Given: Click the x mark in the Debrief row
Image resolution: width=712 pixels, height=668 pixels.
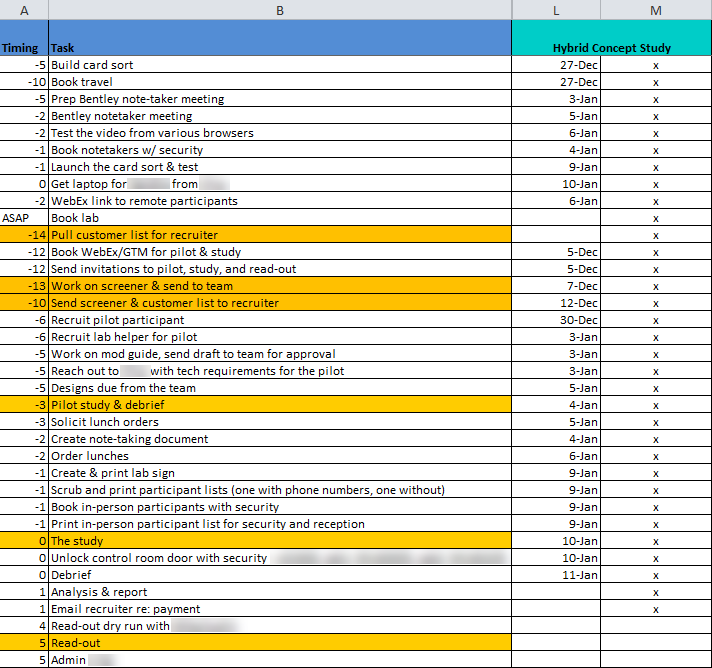Looking at the screenshot, I should click(x=656, y=575).
